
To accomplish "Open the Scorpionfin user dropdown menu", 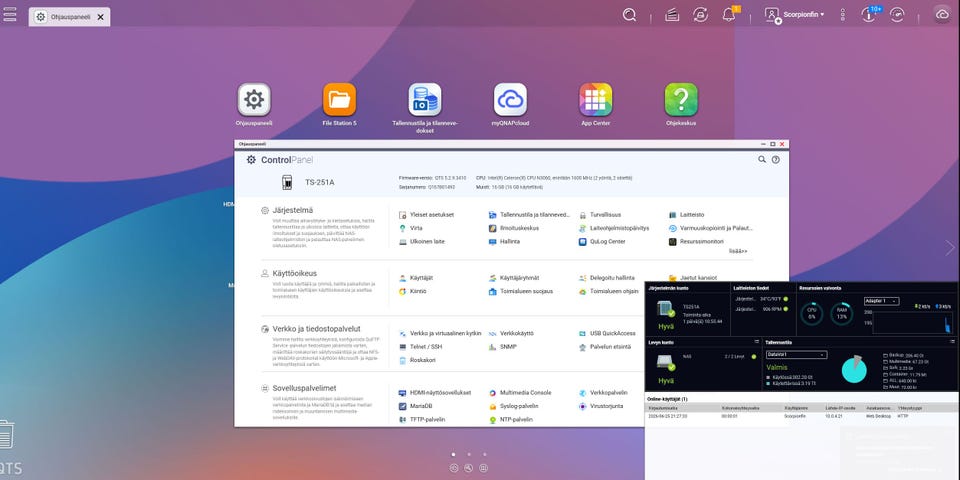I will click(x=794, y=15).
